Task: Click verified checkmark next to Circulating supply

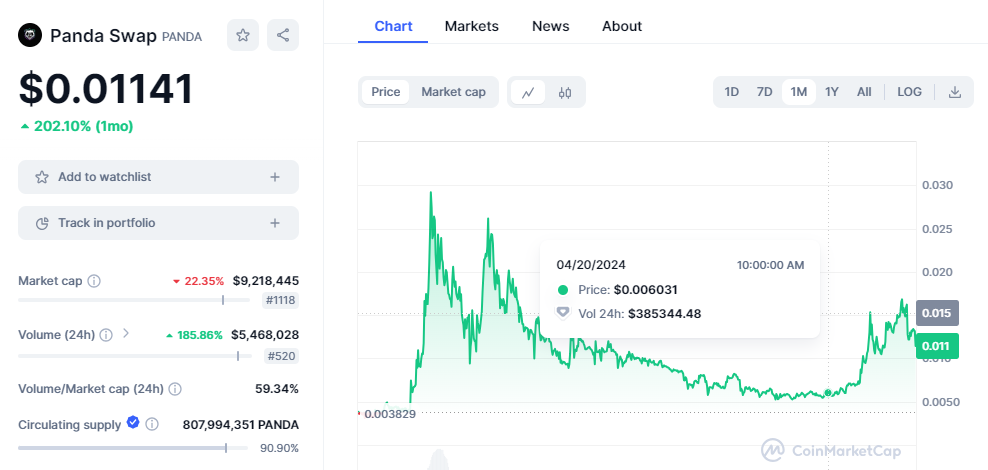Action: [133, 423]
